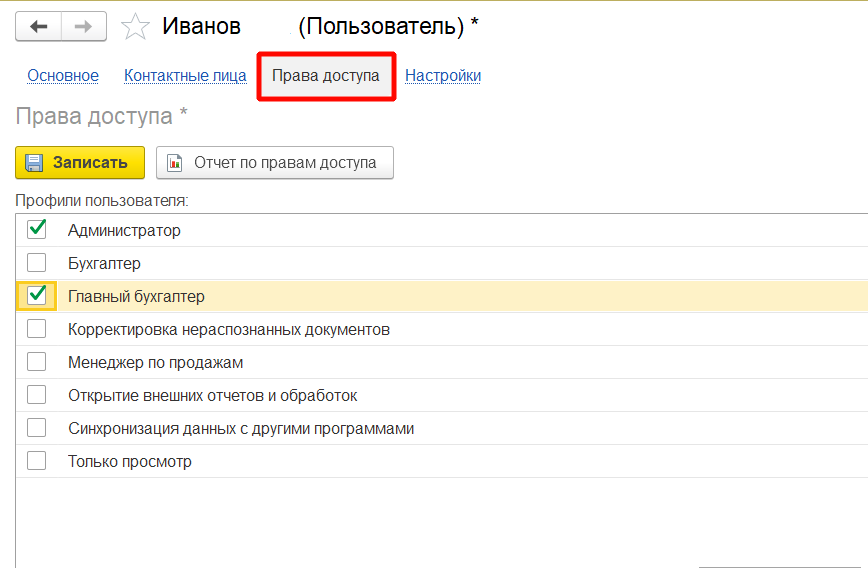
Task: Tick Открытие внешних отчетов и обработок checkbox
Action: (x=37, y=395)
